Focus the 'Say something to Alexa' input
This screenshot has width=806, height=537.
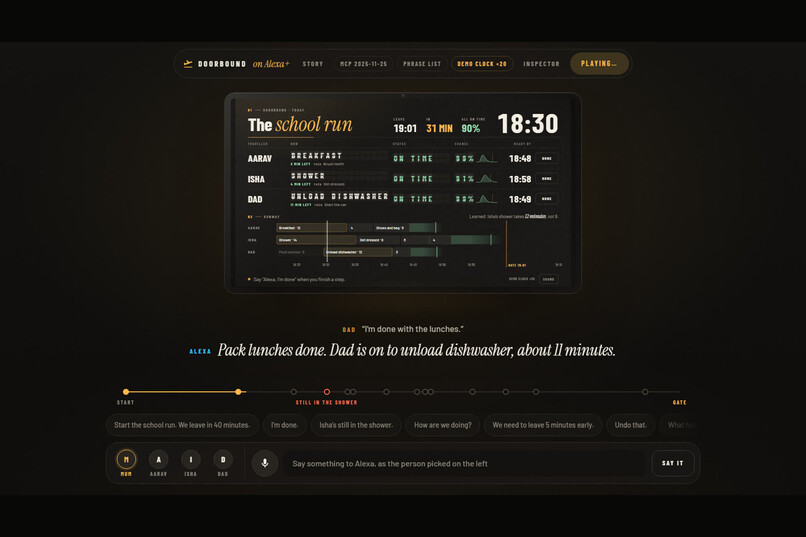[465, 464]
